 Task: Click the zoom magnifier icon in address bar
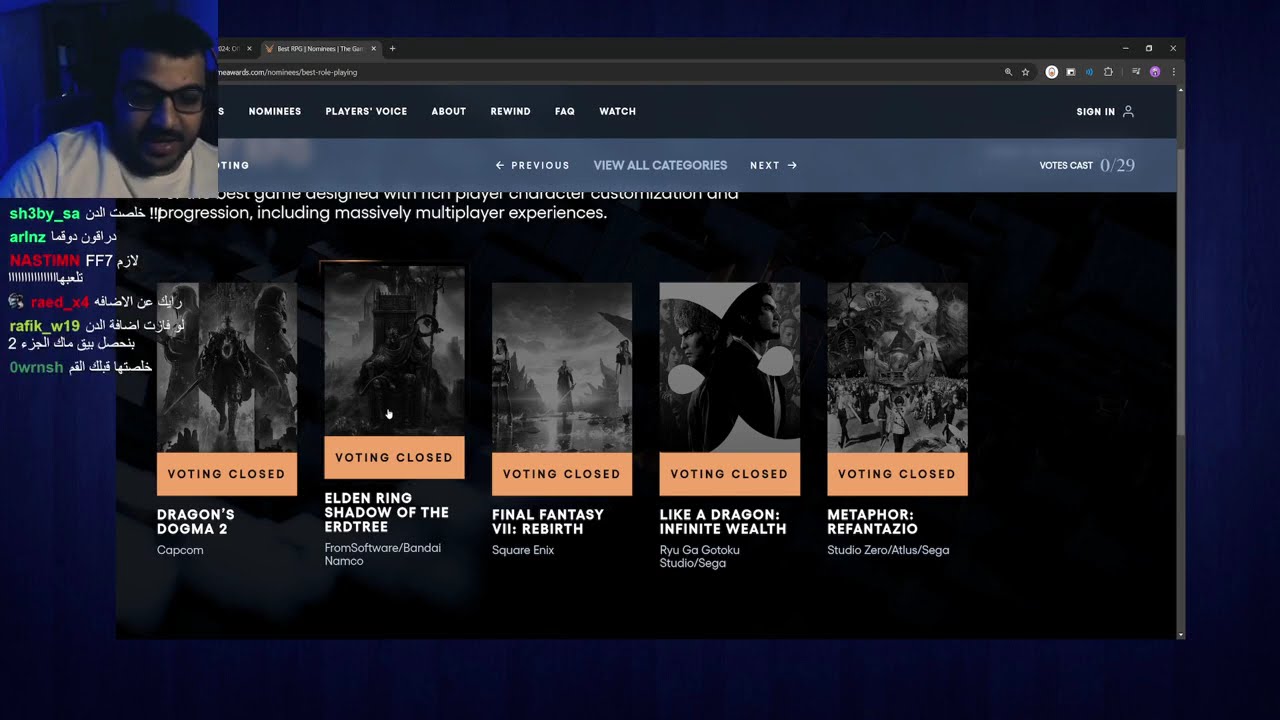point(1008,72)
